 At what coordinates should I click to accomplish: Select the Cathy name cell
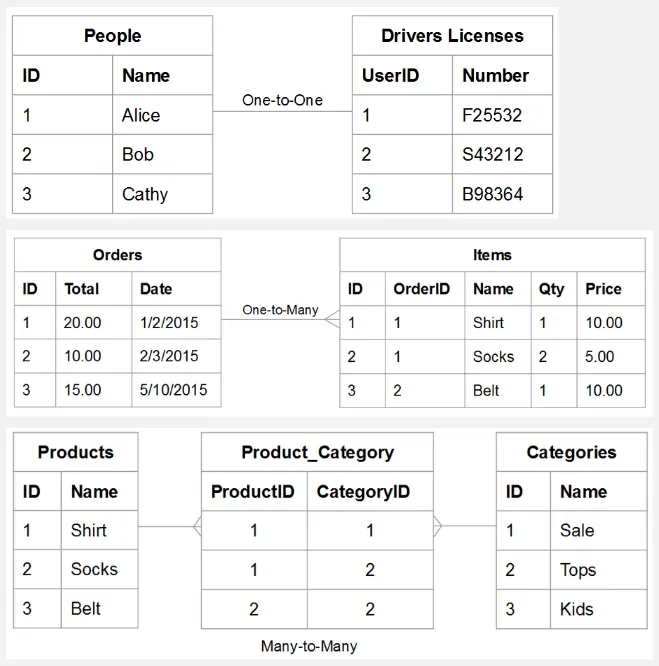145,194
